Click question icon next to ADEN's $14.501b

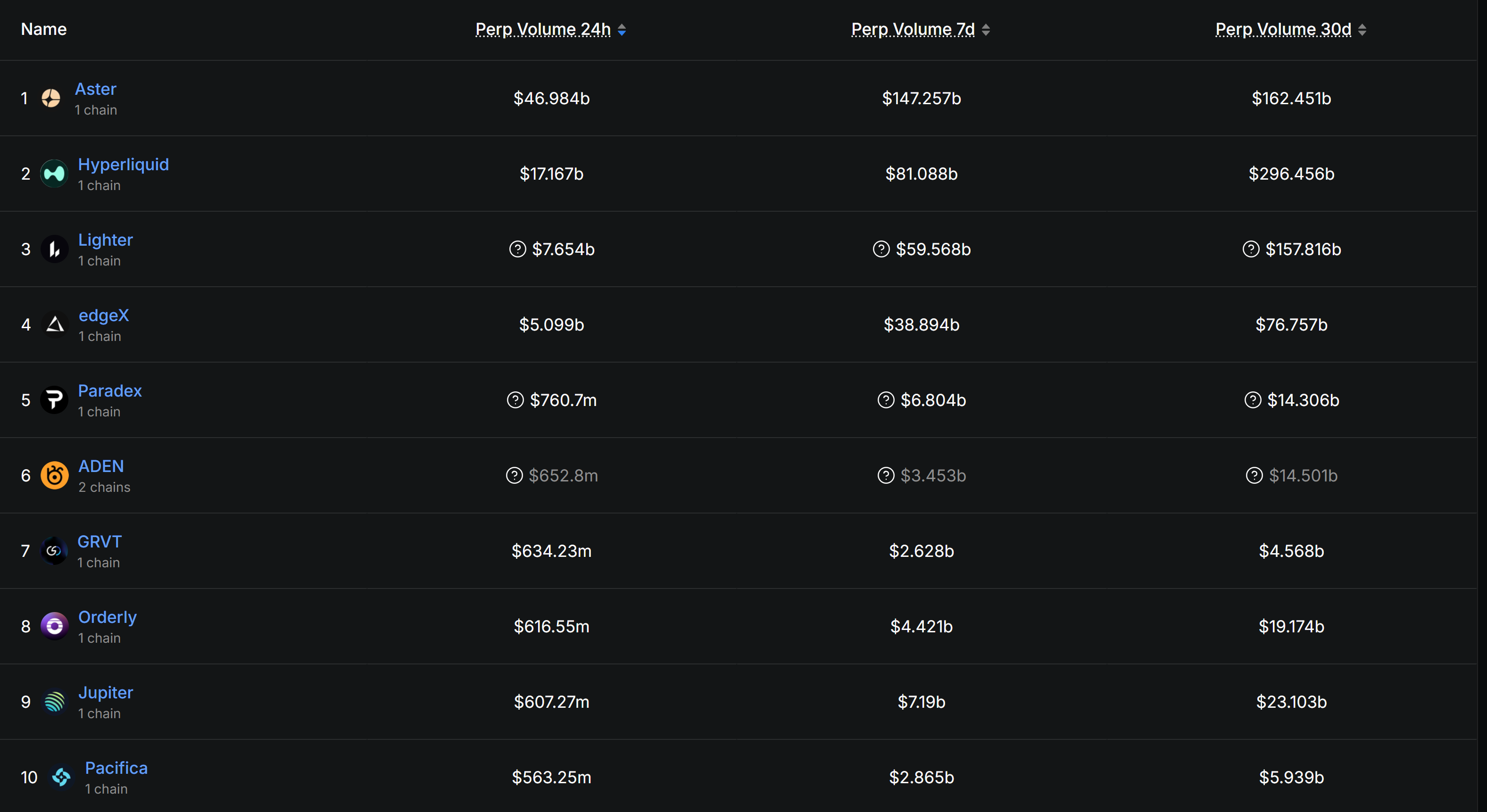pyautogui.click(x=1254, y=475)
